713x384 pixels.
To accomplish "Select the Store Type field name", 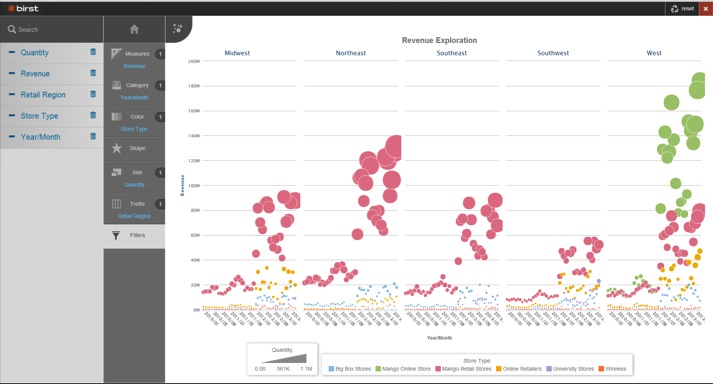I will [x=39, y=116].
